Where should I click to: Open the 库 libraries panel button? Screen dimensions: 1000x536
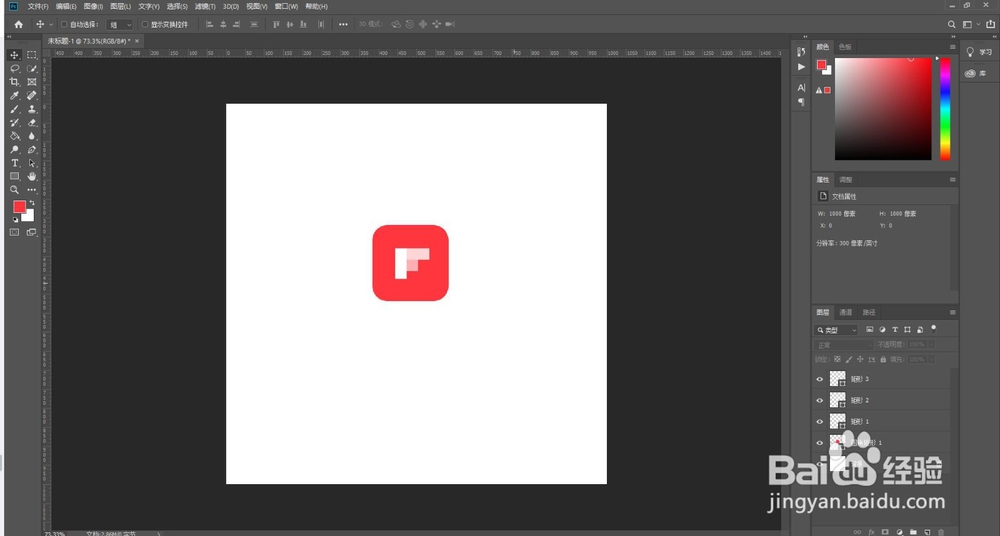click(976, 73)
